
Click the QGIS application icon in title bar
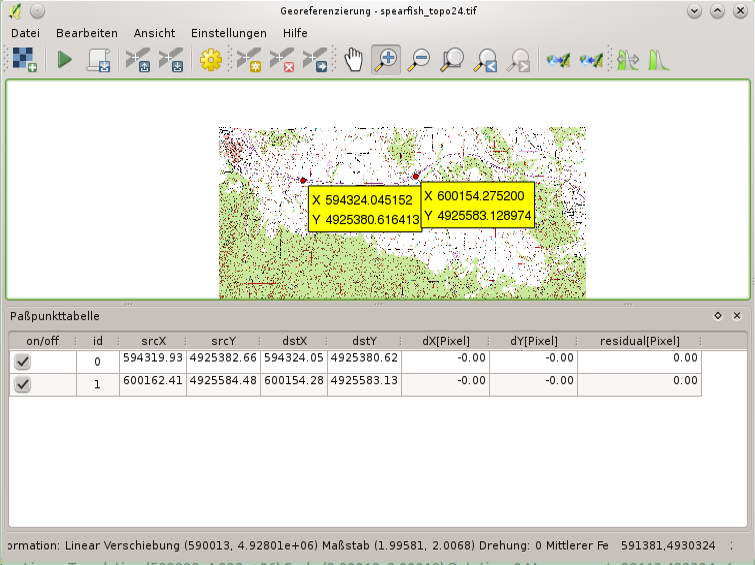pos(15,11)
